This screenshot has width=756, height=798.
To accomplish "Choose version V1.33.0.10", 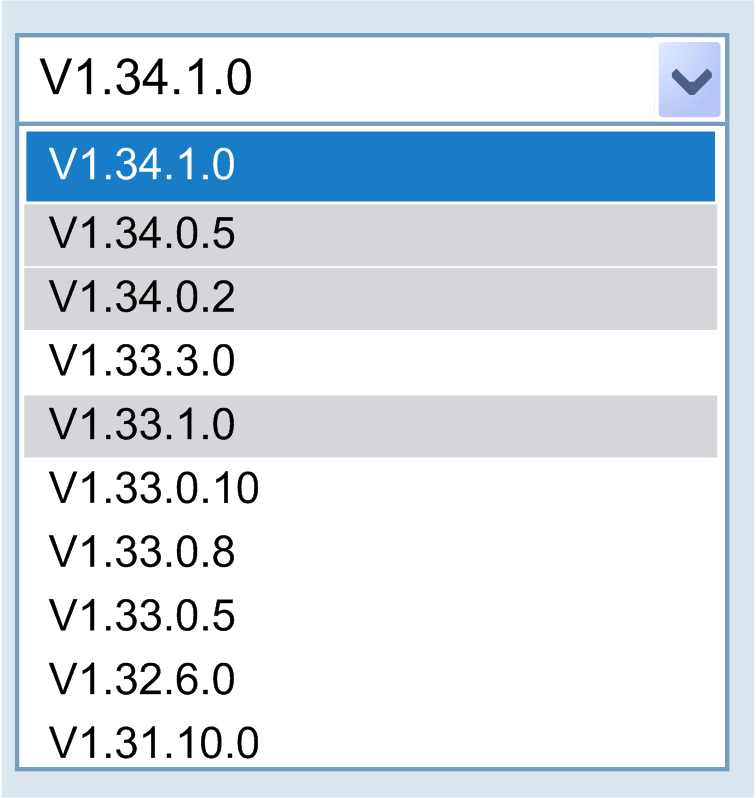I will coord(370,489).
